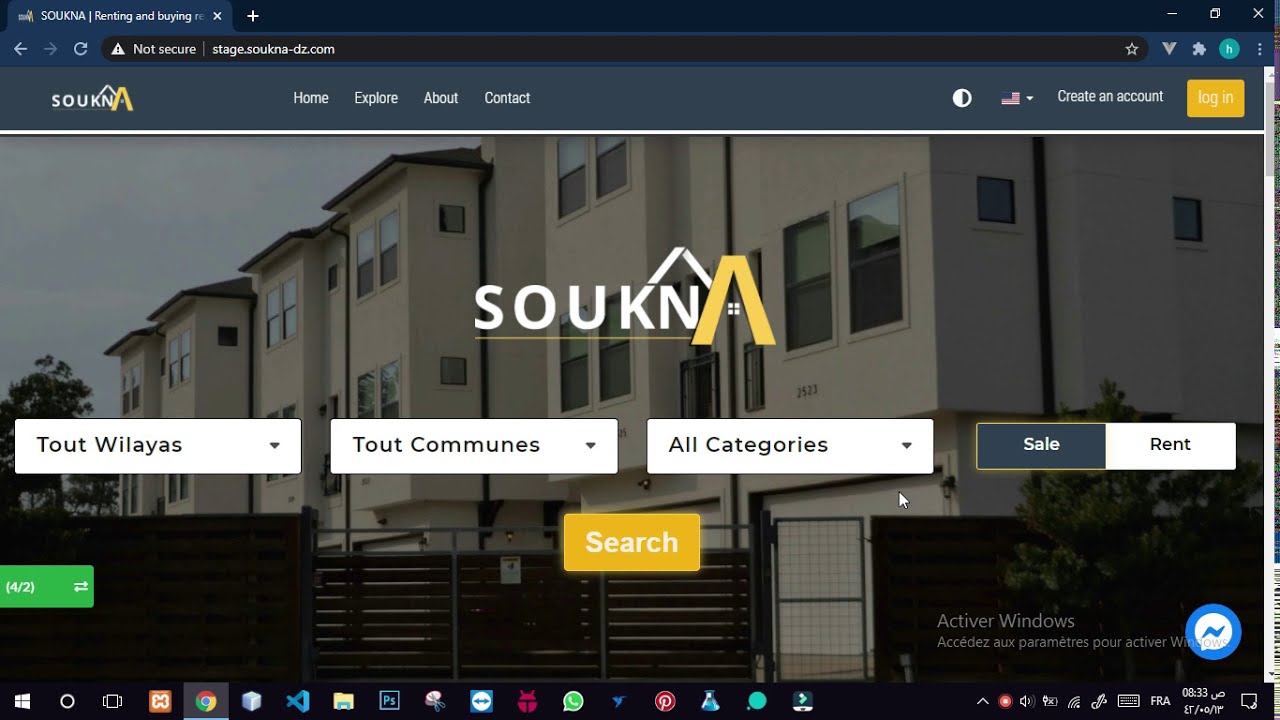Open the Windows notification center

[1249, 701]
